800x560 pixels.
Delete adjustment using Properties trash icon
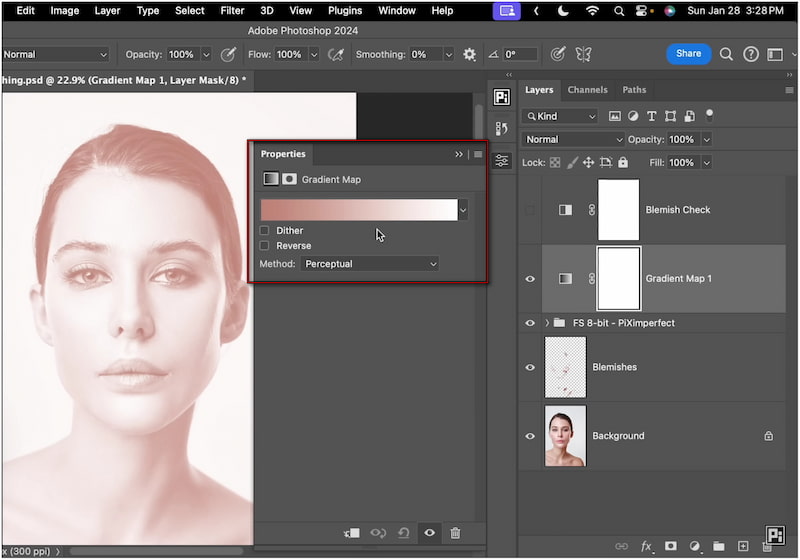click(x=455, y=534)
